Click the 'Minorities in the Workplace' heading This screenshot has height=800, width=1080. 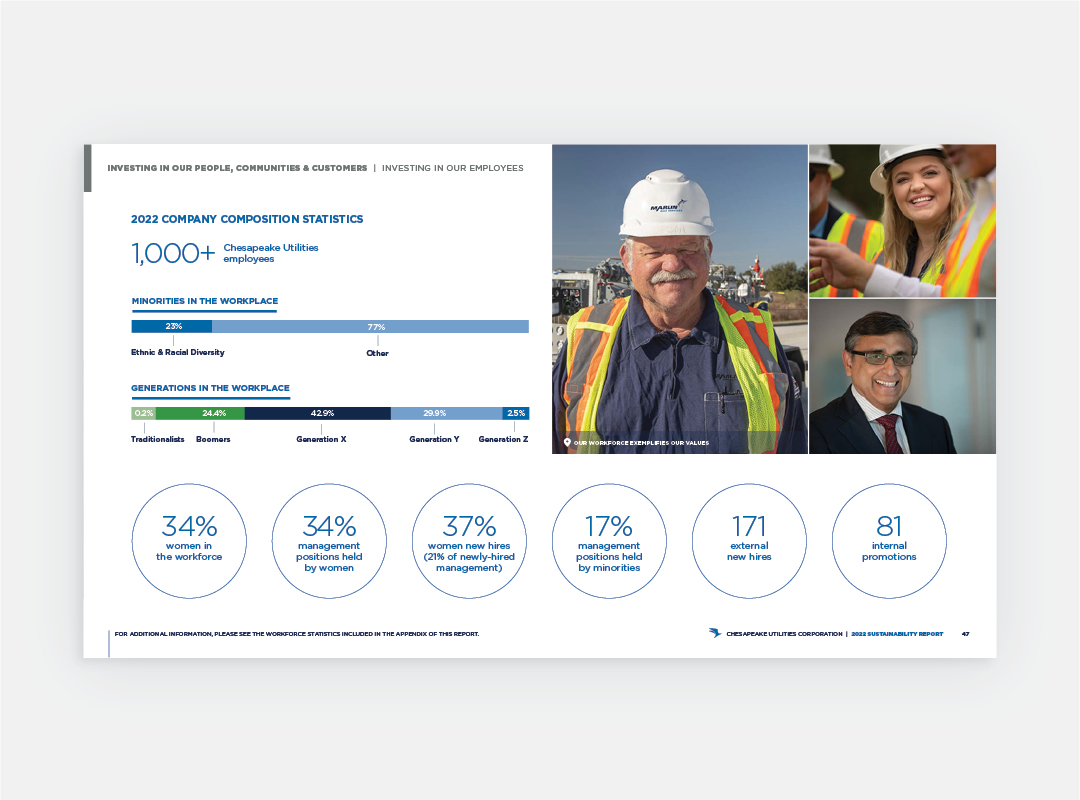pyautogui.click(x=205, y=301)
